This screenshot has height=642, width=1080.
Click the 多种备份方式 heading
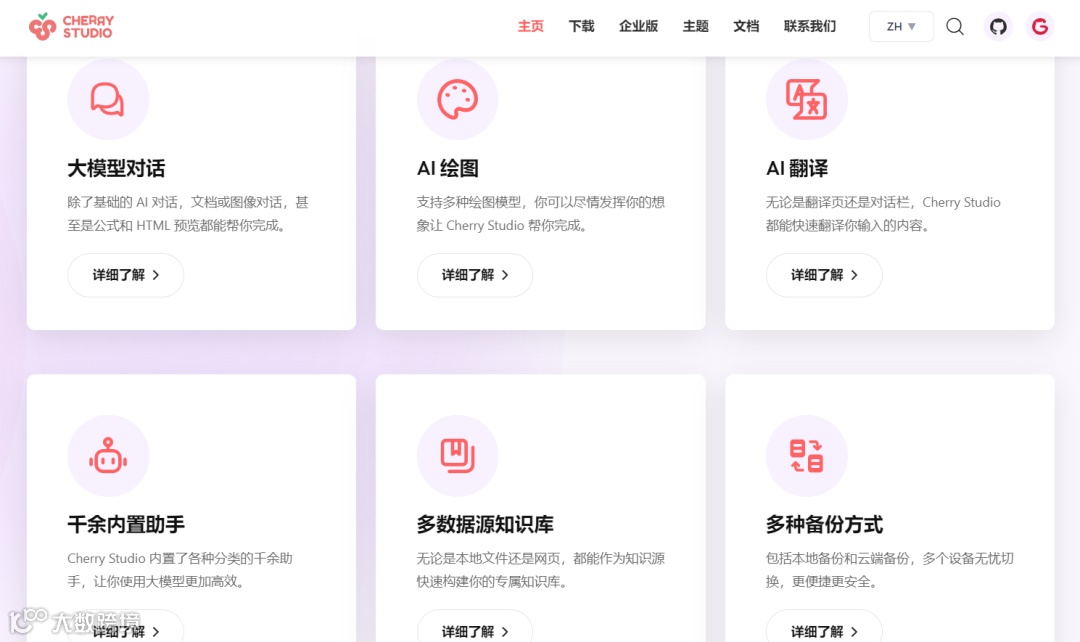pos(824,524)
